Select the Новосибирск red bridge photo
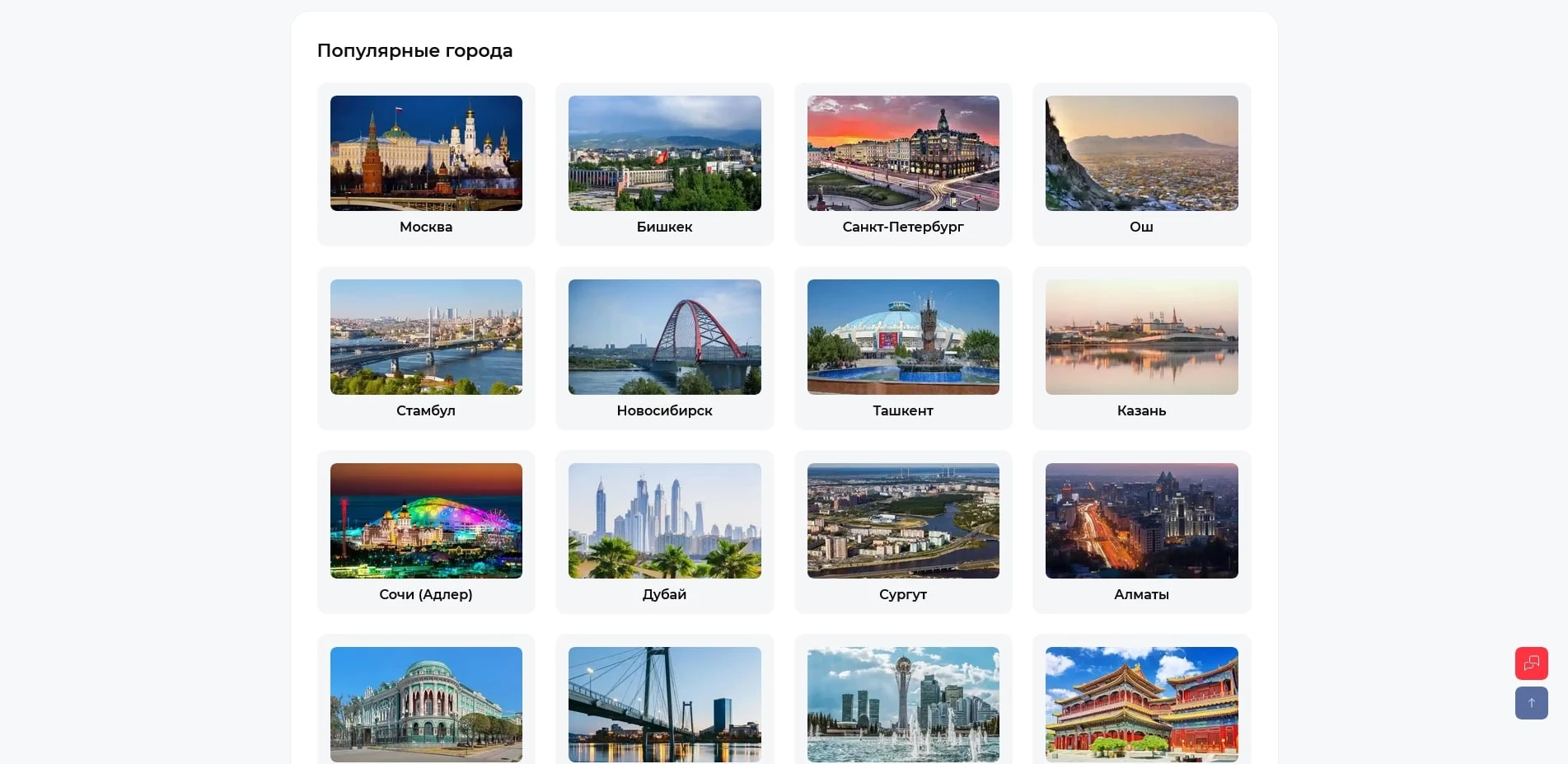The image size is (1568, 764). [664, 337]
